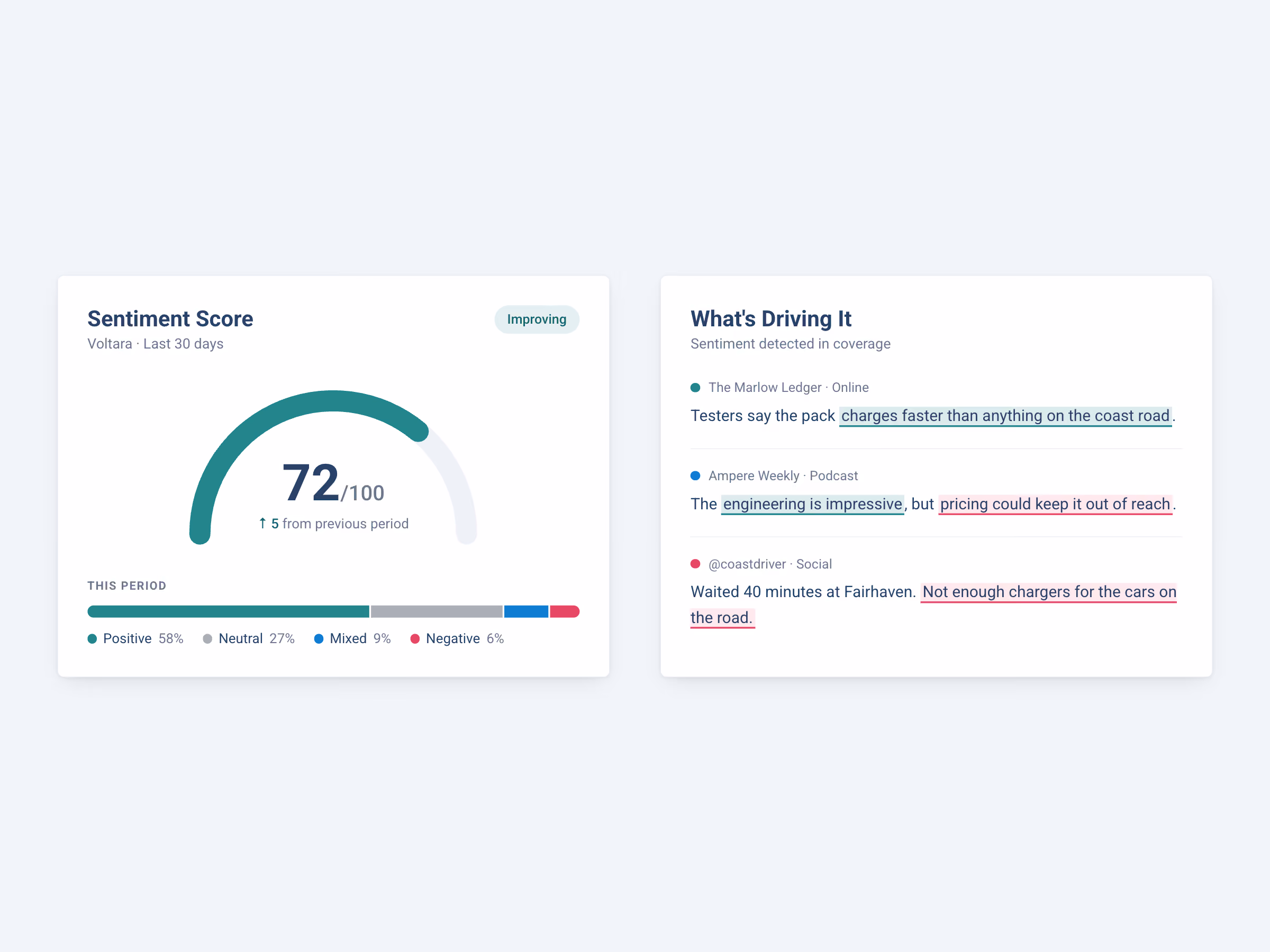Open @coastdriver · Social source

point(770,564)
